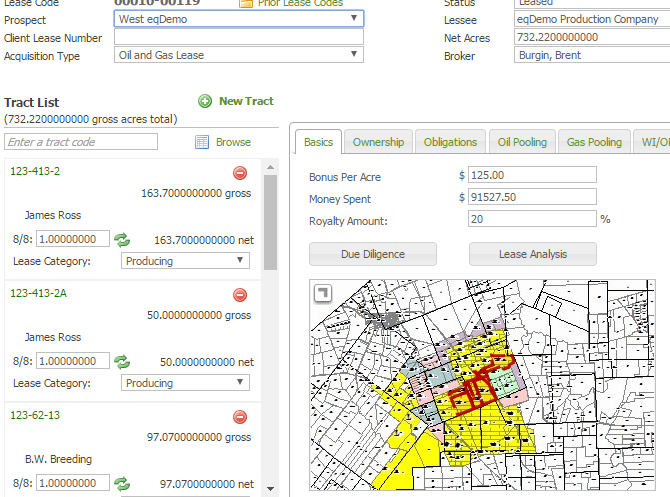Open the Prior Lease Codes folder link

246,3
